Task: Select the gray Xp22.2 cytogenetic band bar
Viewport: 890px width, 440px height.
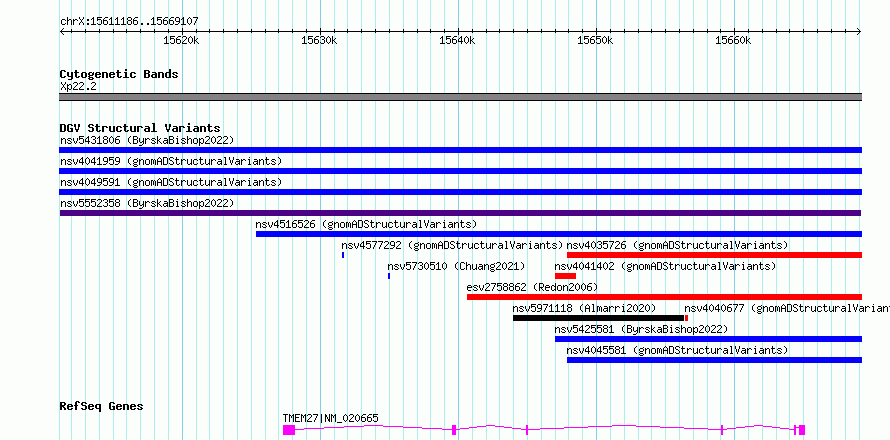Action: [460, 97]
